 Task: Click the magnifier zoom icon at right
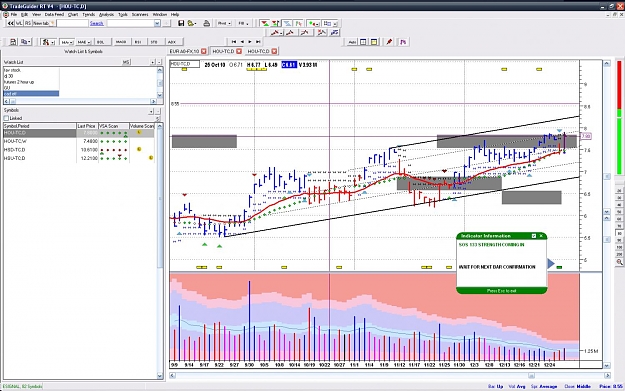click(x=619, y=262)
